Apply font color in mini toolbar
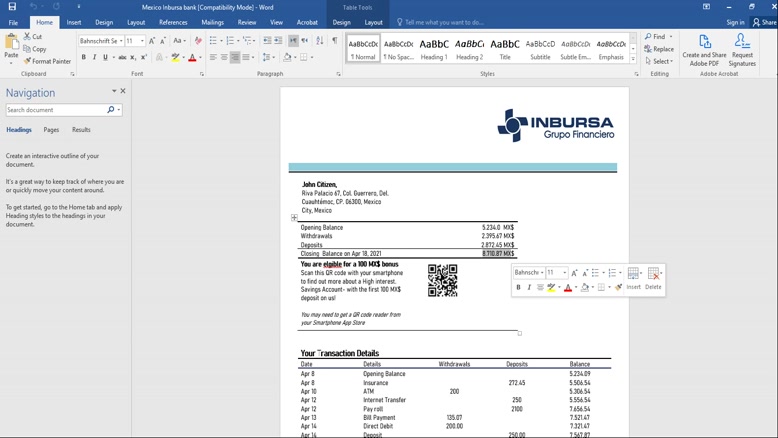The image size is (778, 438). [x=568, y=287]
